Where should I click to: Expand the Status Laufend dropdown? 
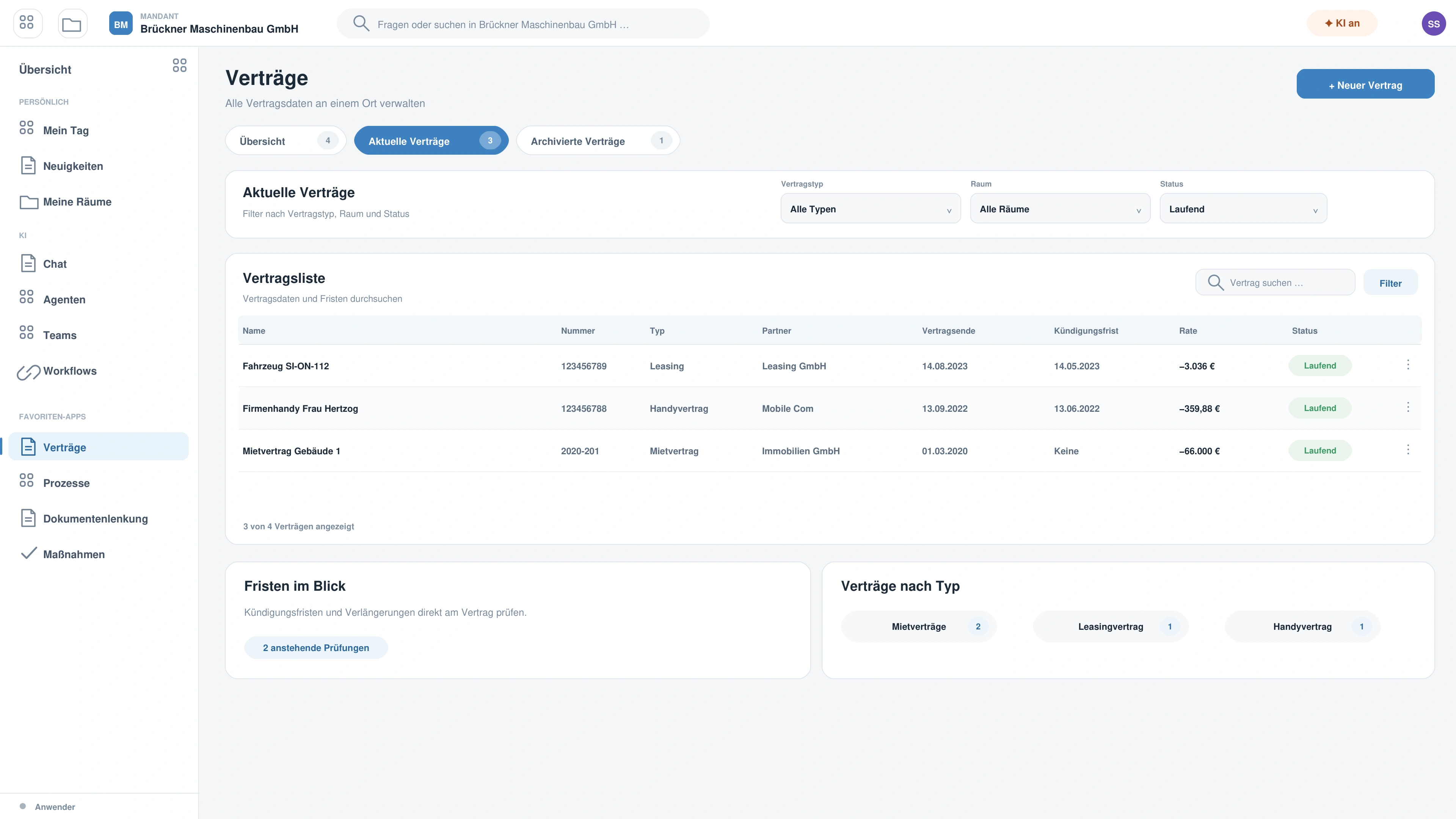(1243, 209)
